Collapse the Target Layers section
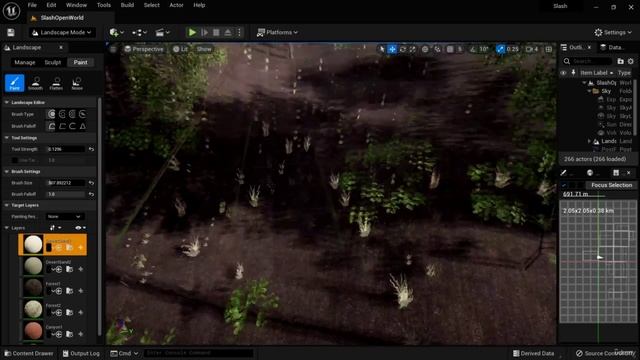This screenshot has height=360, width=640. 7,205
